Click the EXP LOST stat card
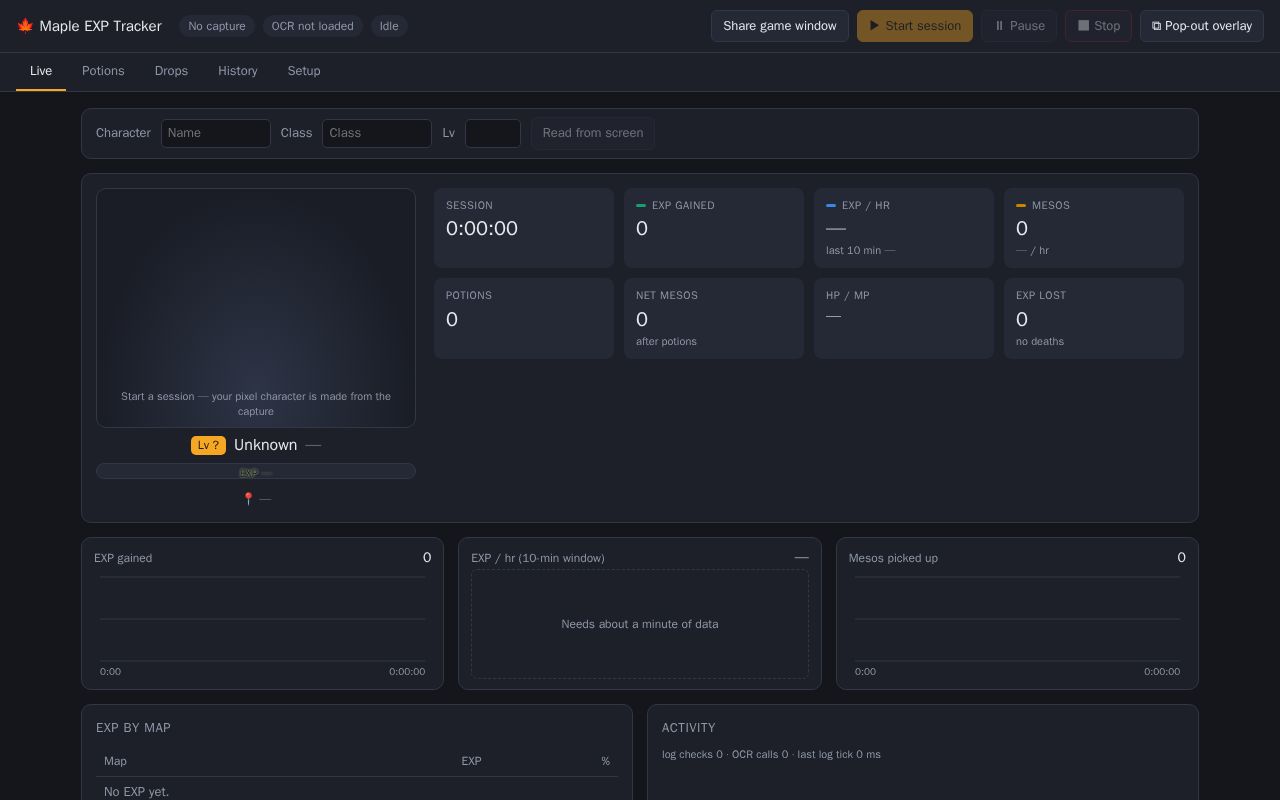This screenshot has height=800, width=1280. pos(1094,318)
